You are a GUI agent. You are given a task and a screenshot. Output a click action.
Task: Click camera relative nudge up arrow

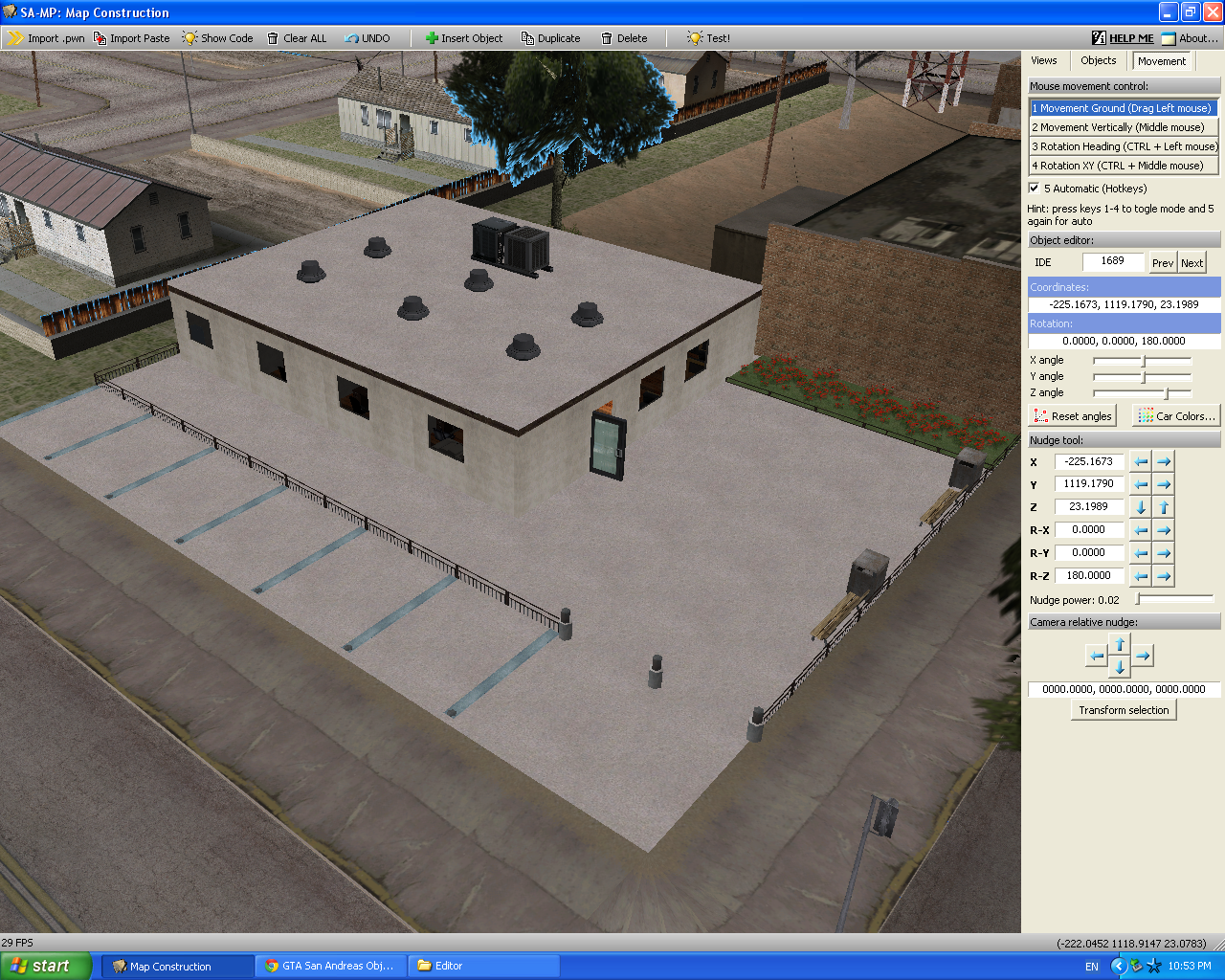[x=1120, y=644]
